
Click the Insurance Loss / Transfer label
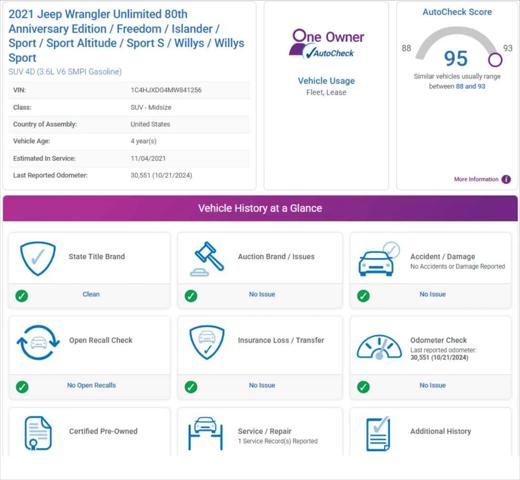[281, 340]
